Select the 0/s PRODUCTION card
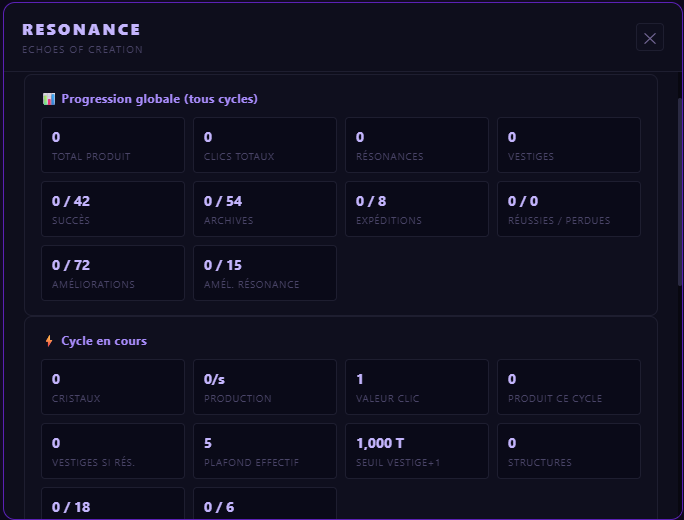Image resolution: width=684 pixels, height=520 pixels. (265, 387)
